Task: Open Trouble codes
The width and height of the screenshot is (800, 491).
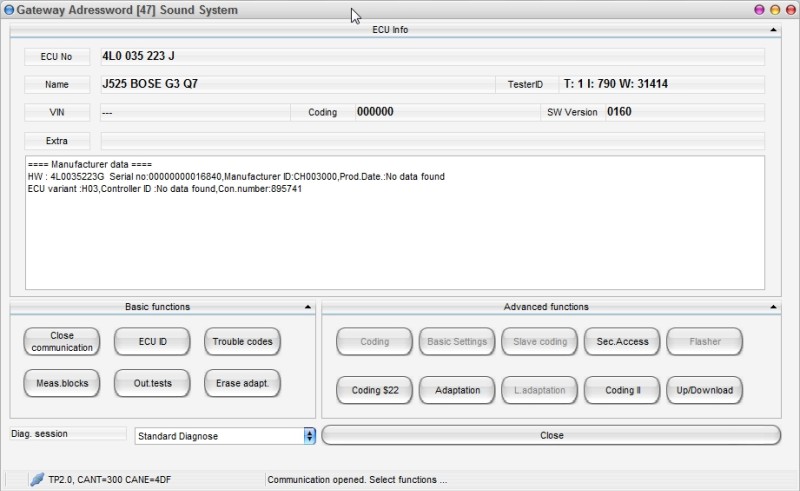Action: click(242, 342)
